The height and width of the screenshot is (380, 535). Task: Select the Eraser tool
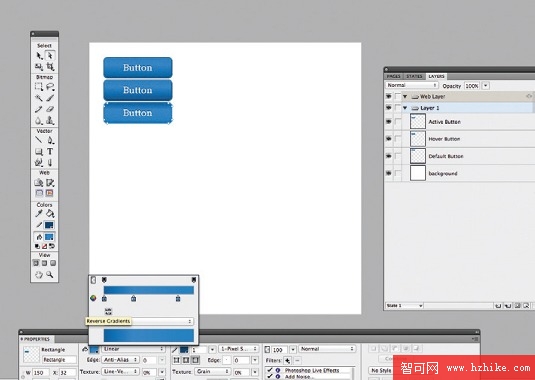[x=50, y=109]
